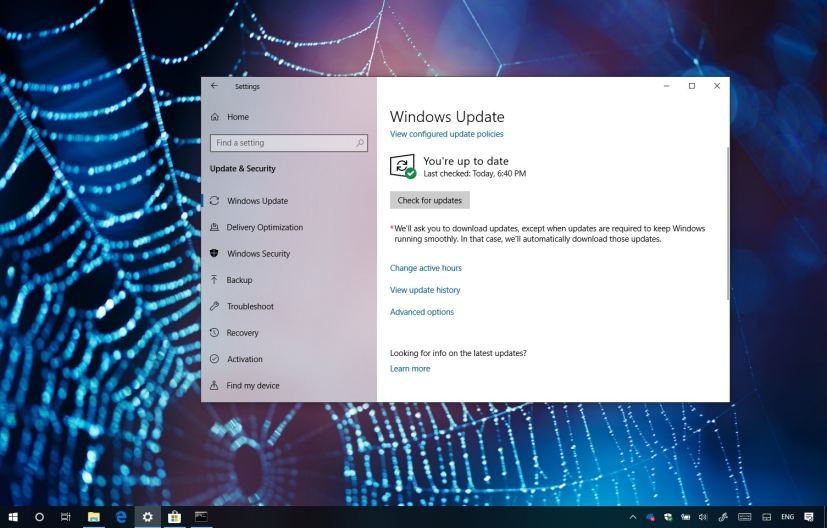Click the Troubleshoot wrench icon
827x528 pixels.
point(214,306)
